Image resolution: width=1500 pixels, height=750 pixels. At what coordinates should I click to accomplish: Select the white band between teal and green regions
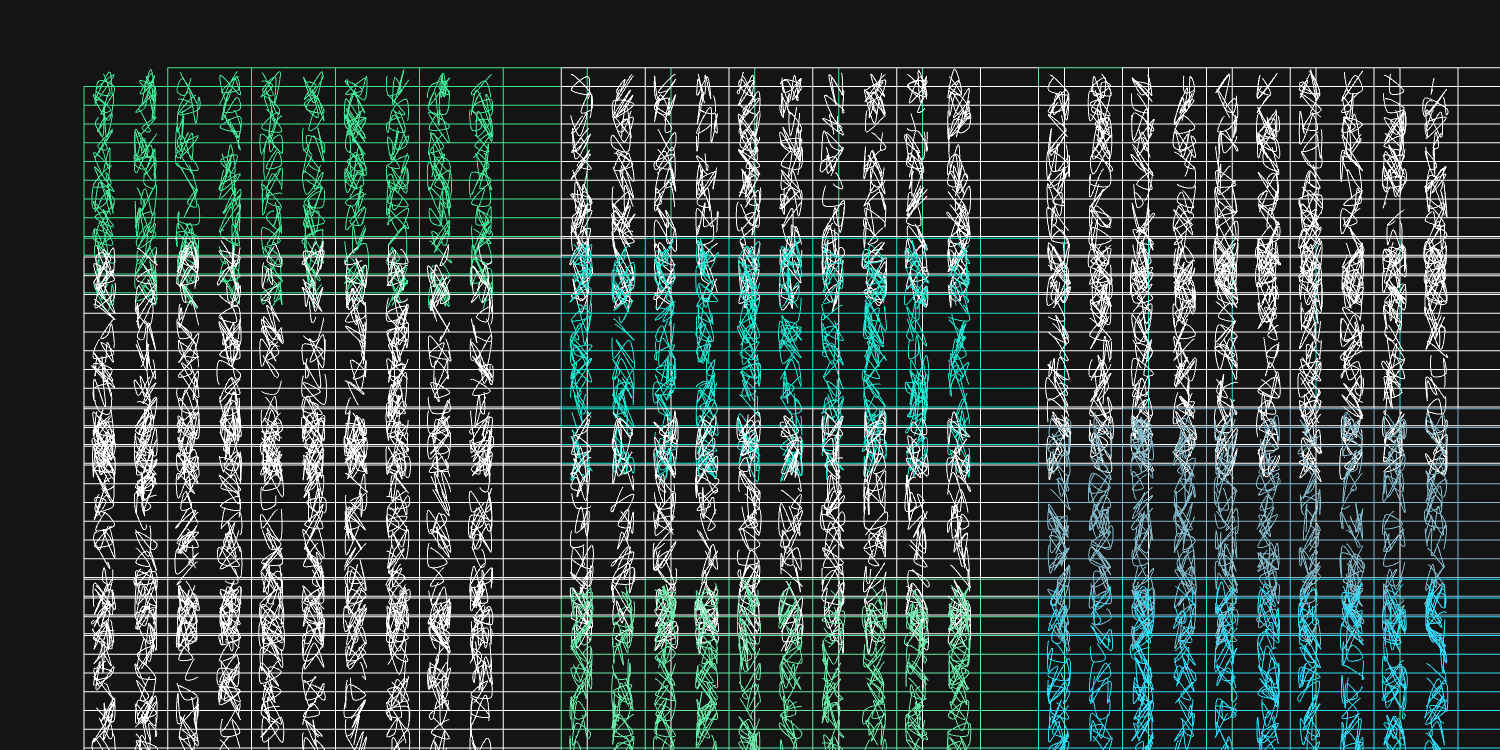pyautogui.click(x=770, y=530)
